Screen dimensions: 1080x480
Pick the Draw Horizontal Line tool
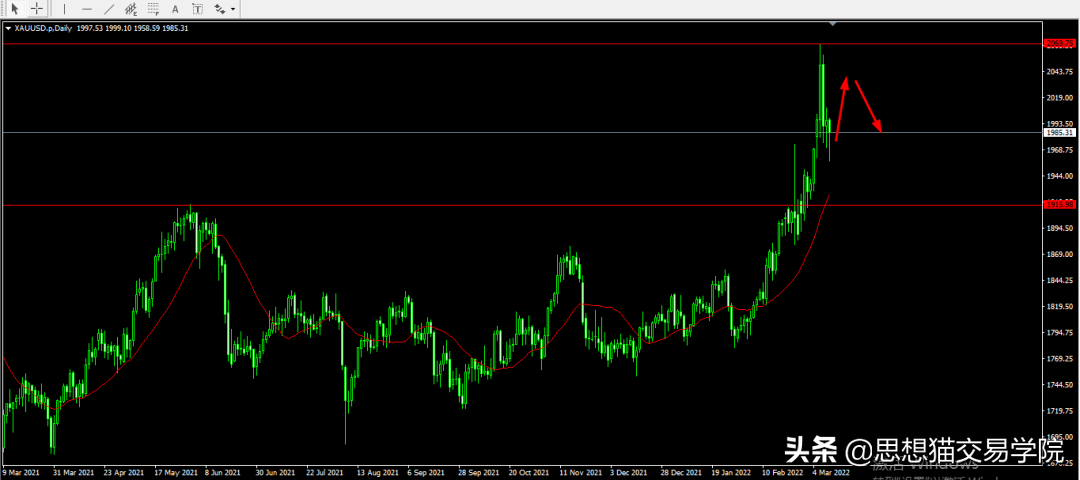(86, 9)
